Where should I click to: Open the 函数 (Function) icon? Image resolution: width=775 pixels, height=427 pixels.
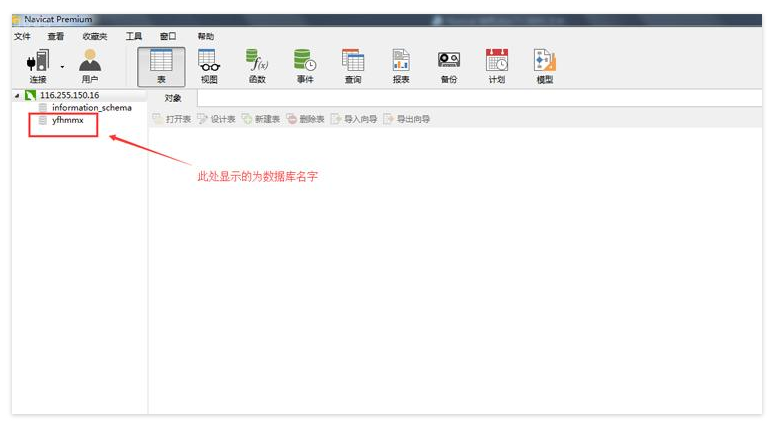point(257,65)
